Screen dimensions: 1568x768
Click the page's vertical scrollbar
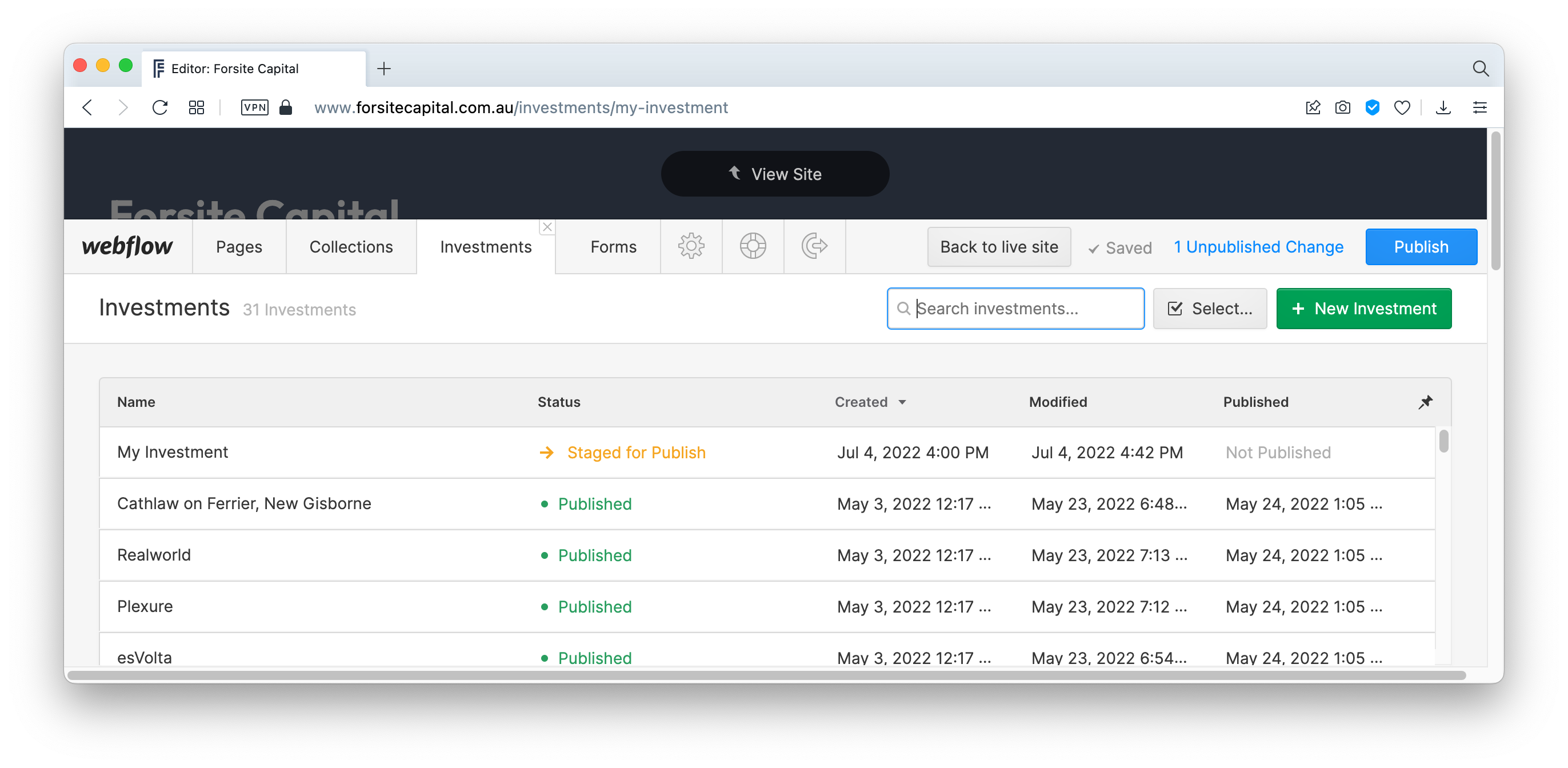(1495, 201)
